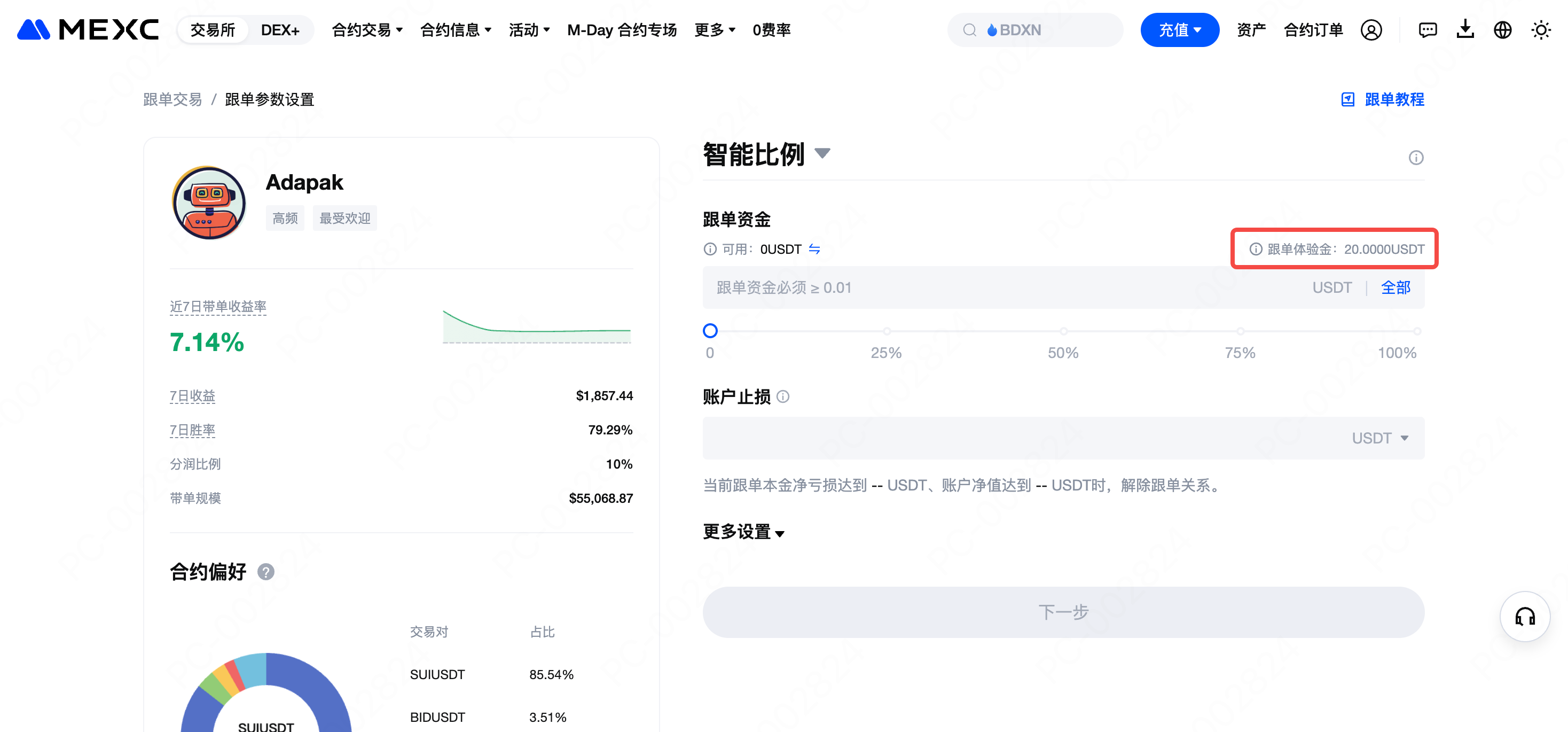Click the Adapak trader name
Viewport: 1568px width, 732px height.
coord(304,182)
